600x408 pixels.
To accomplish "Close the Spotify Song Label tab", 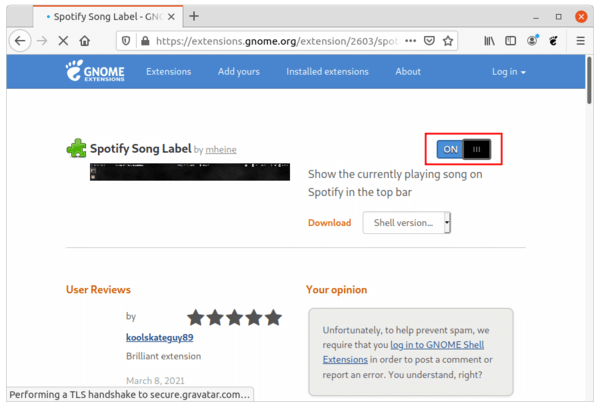I will [x=171, y=16].
